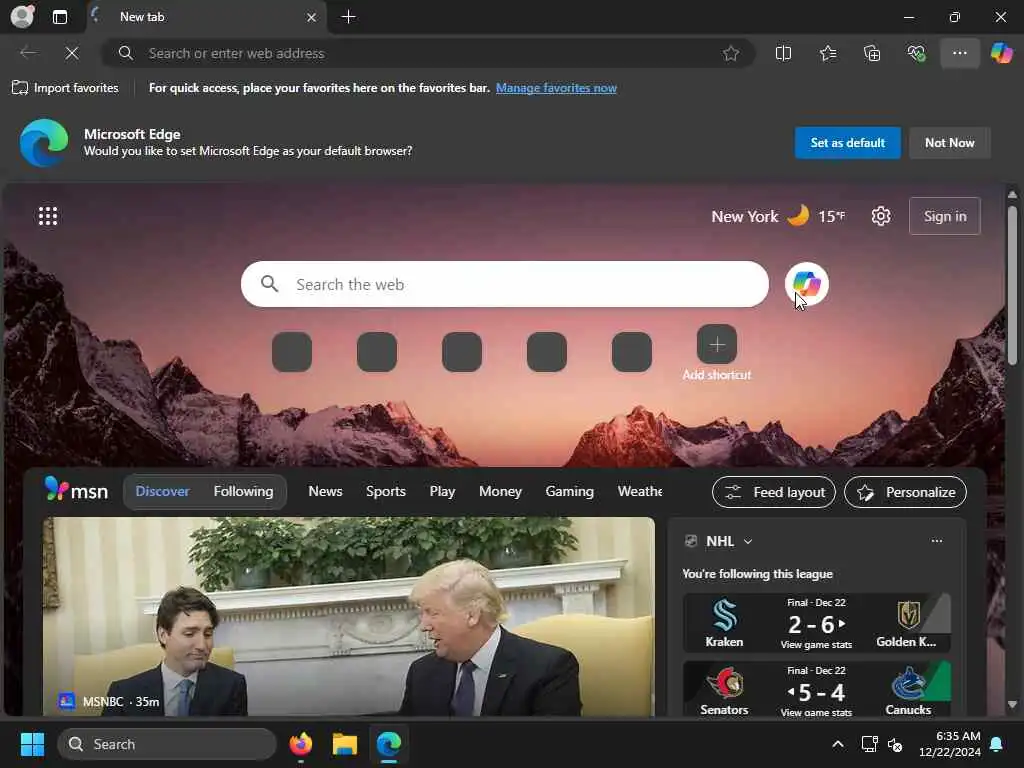Open split screen icon in toolbar

[x=783, y=54]
